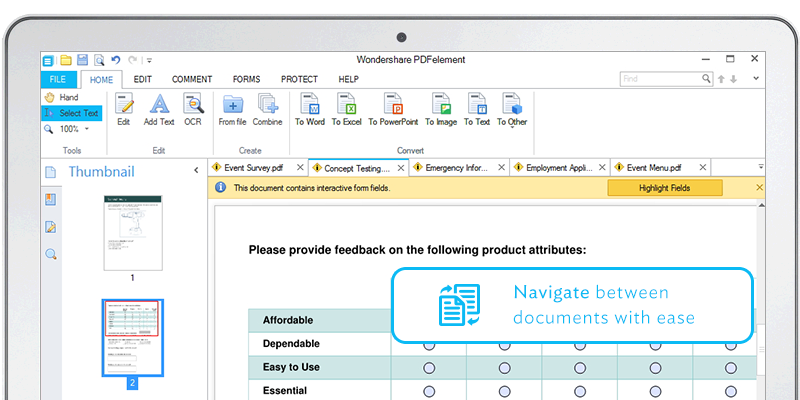800x400 pixels.
Task: Click the magnifier icon in the Find box
Action: 706,79
